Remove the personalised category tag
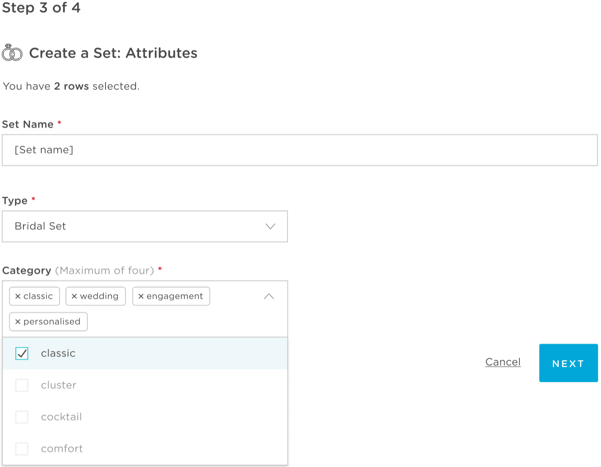The image size is (601, 467). (18, 322)
